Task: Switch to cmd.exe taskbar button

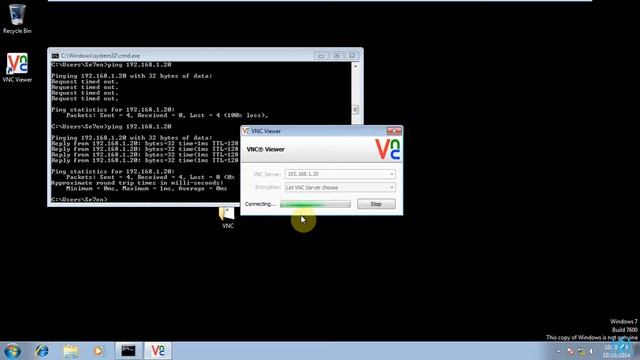Action: (x=128, y=351)
